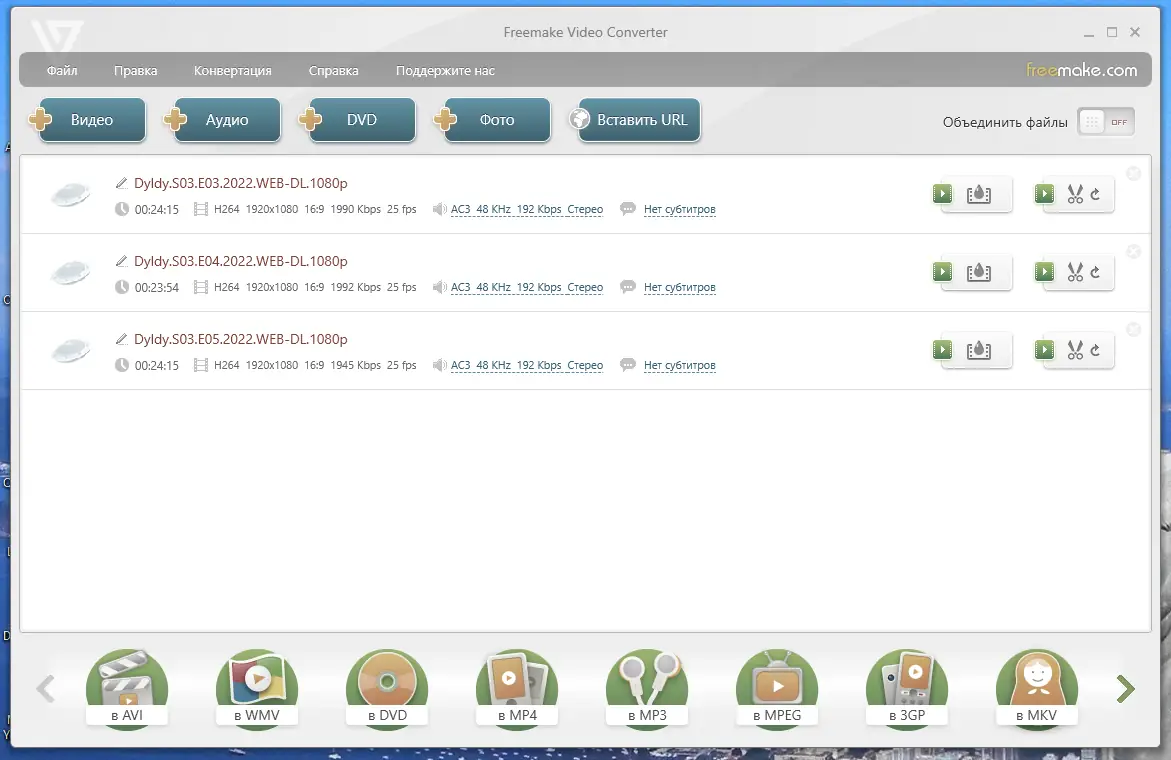This screenshot has width=1171, height=760.
Task: Choose the MPEG output format
Action: (x=777, y=688)
